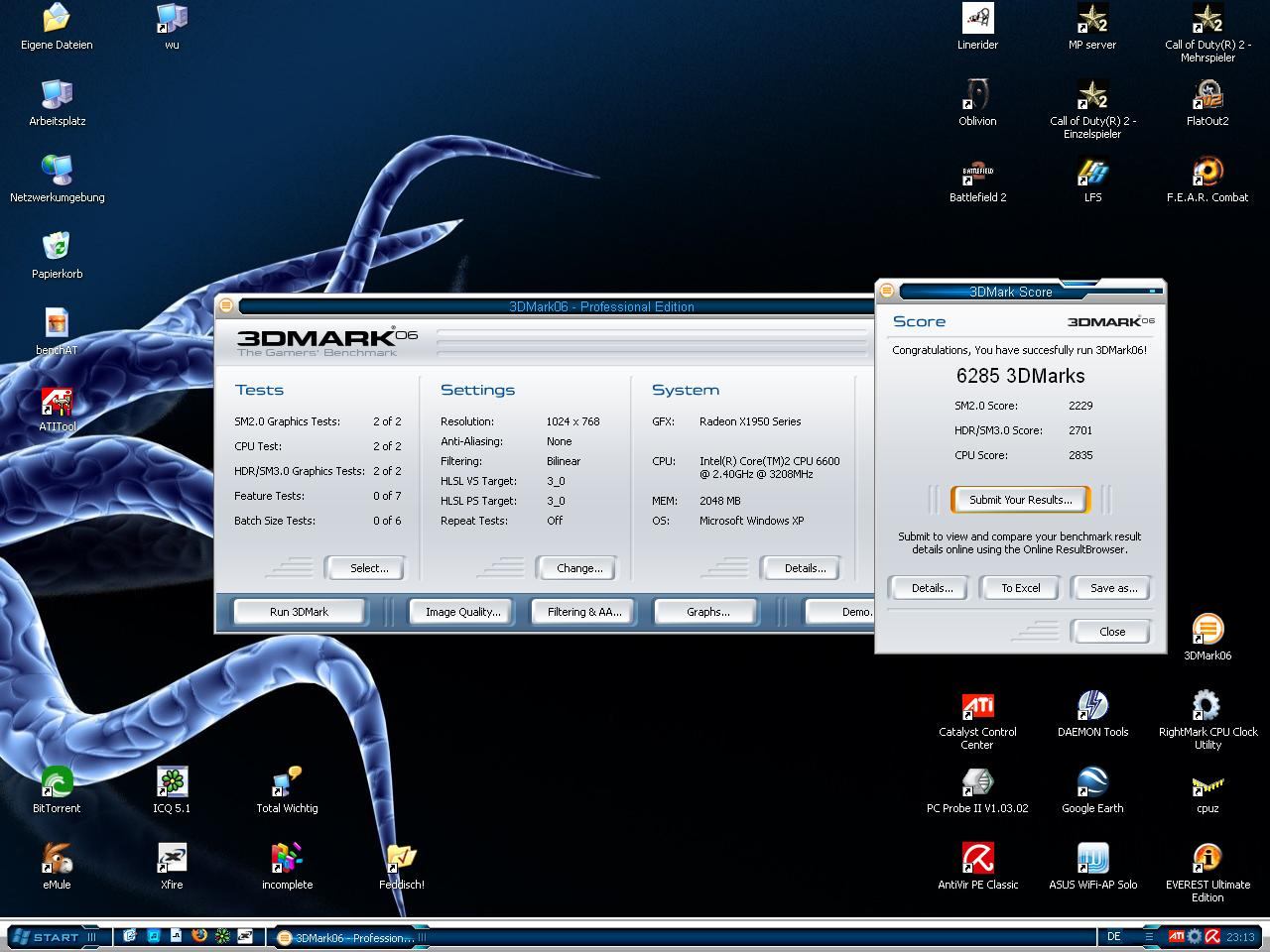
Task: Click the Demo... button
Action: coord(841,612)
